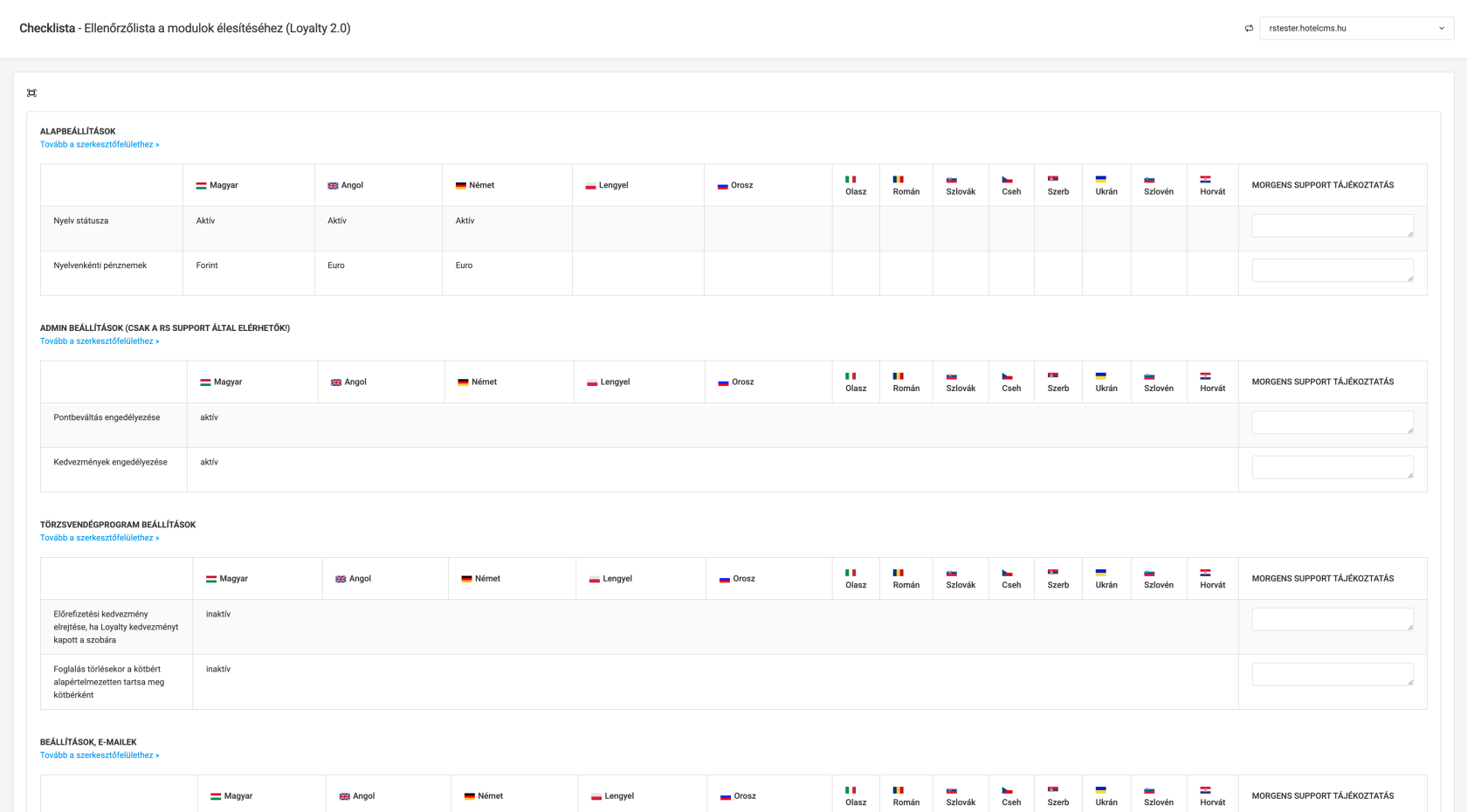Click the Polish flag in the Törzsvendégprogram header
The width and height of the screenshot is (1467, 812).
595,579
